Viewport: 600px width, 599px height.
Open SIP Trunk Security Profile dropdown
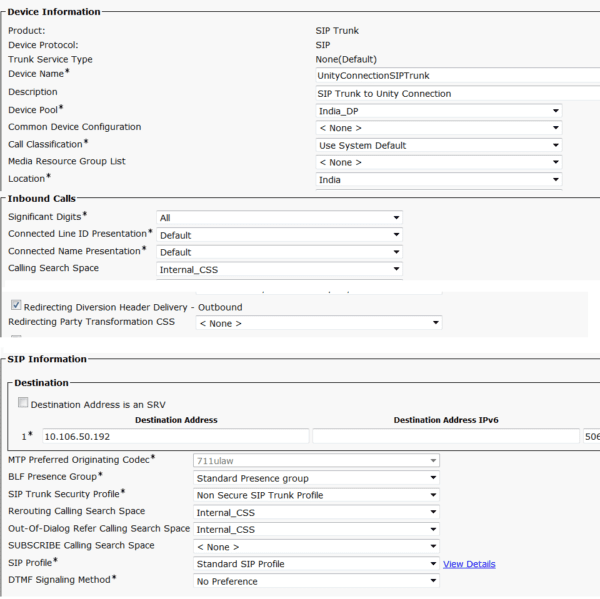(x=315, y=495)
